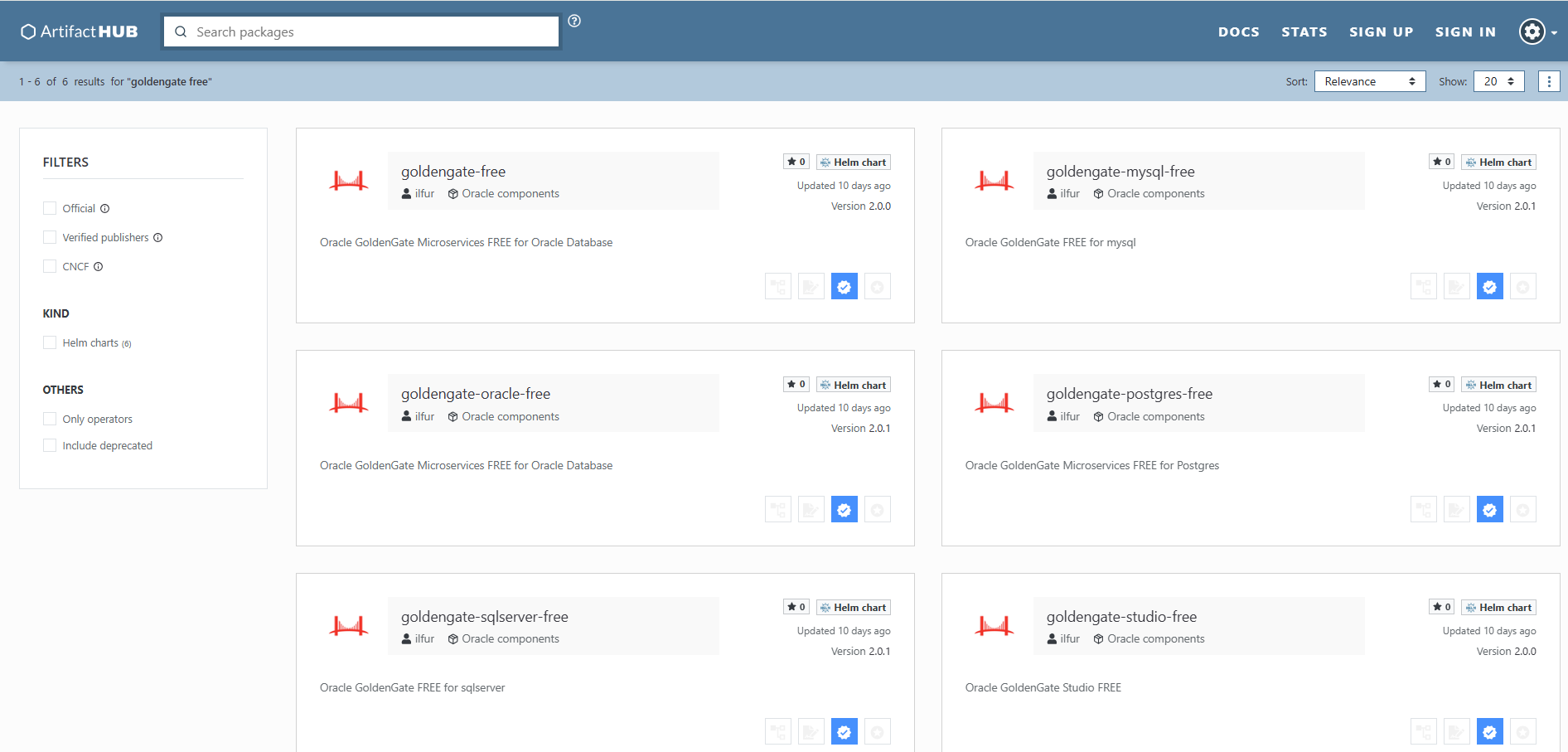The image size is (1568, 752).
Task: Click Oracle components repo on goldengate-mysql-free card
Action: pos(1149,194)
